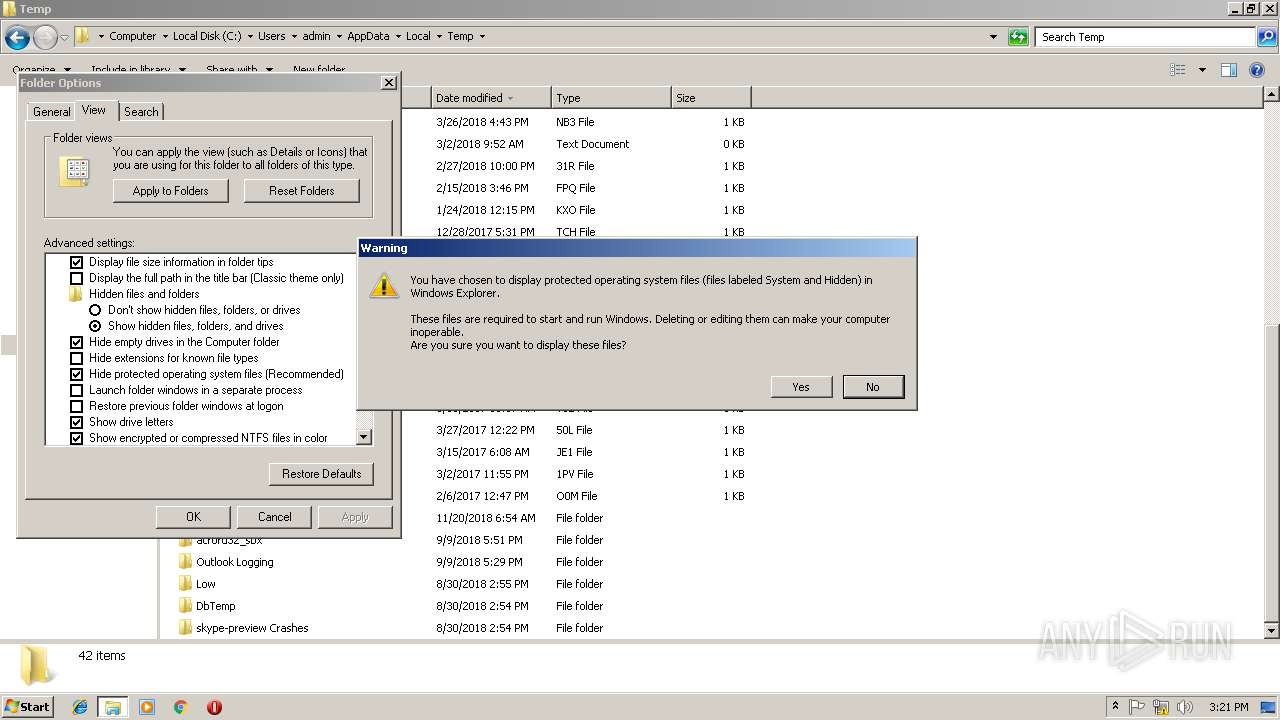The height and width of the screenshot is (720, 1280).
Task: Click the warning triangle icon in Warning dialog
Action: click(x=384, y=285)
